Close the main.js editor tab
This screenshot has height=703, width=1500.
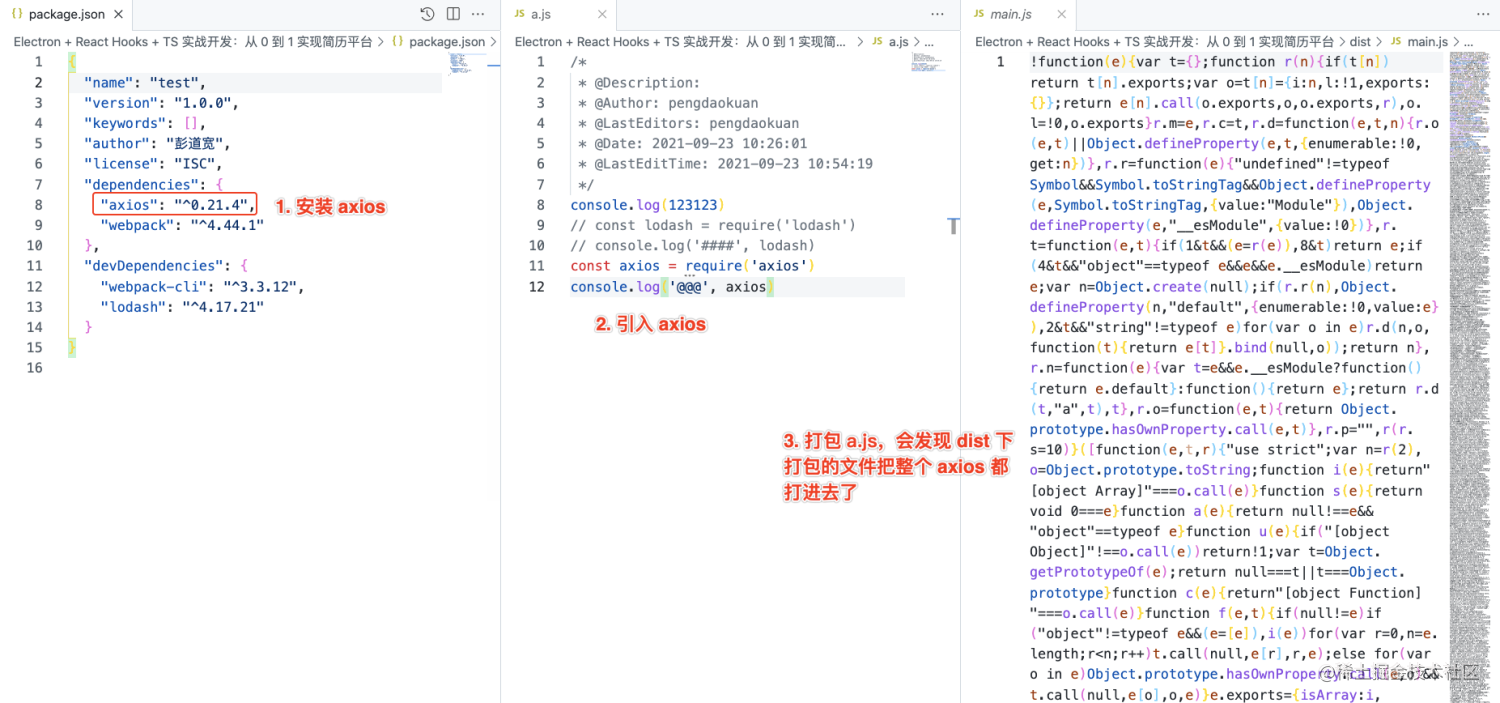[x=1062, y=15]
